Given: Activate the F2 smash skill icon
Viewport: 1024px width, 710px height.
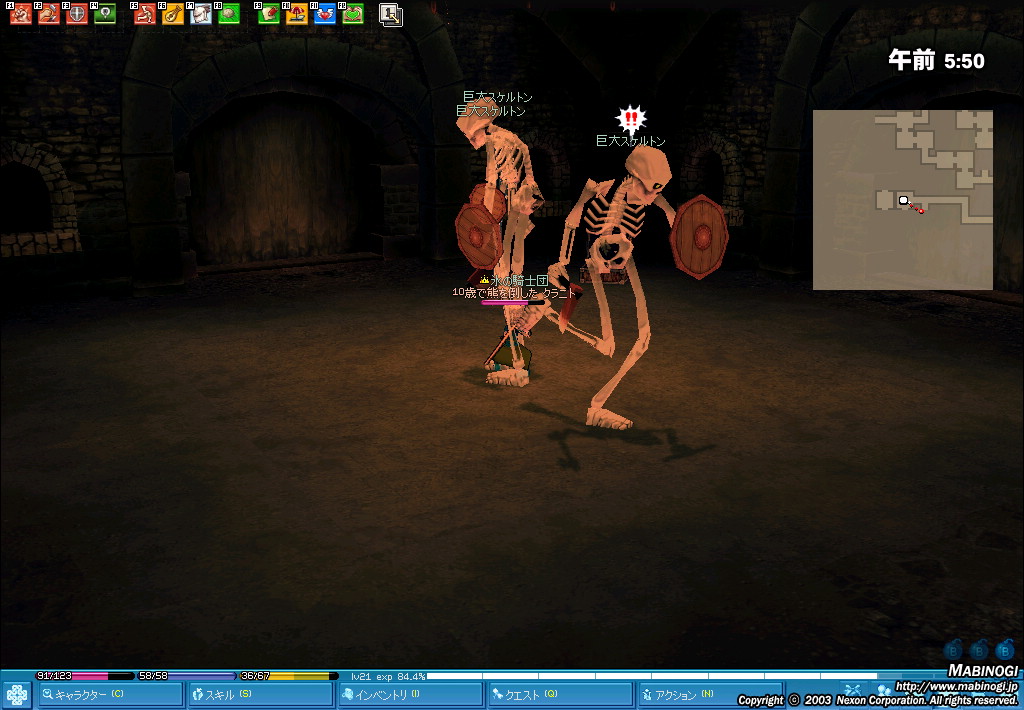Looking at the screenshot, I should (x=49, y=14).
